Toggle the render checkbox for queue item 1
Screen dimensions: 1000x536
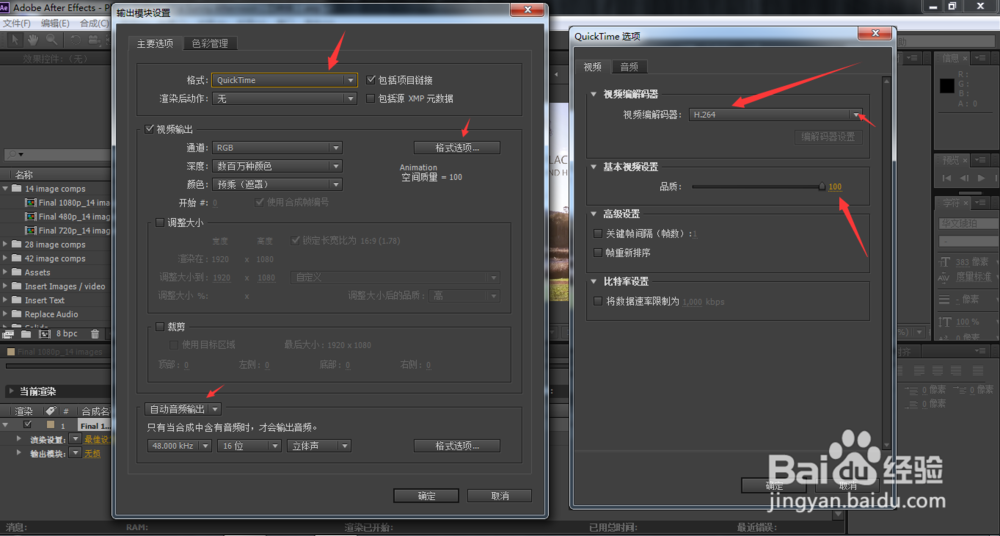click(x=27, y=425)
